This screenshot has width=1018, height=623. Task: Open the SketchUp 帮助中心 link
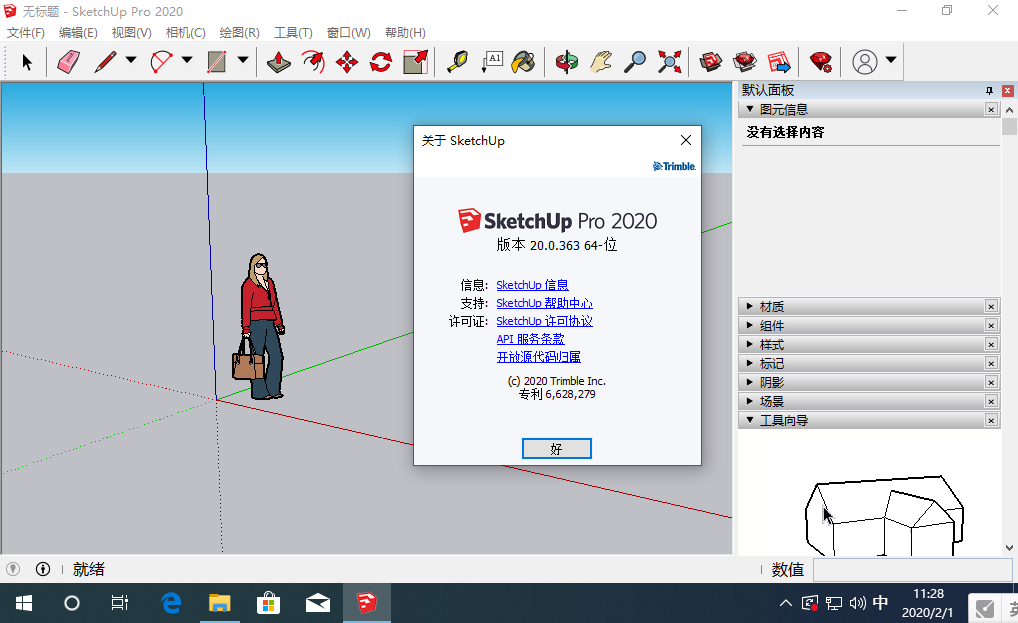pyautogui.click(x=544, y=303)
